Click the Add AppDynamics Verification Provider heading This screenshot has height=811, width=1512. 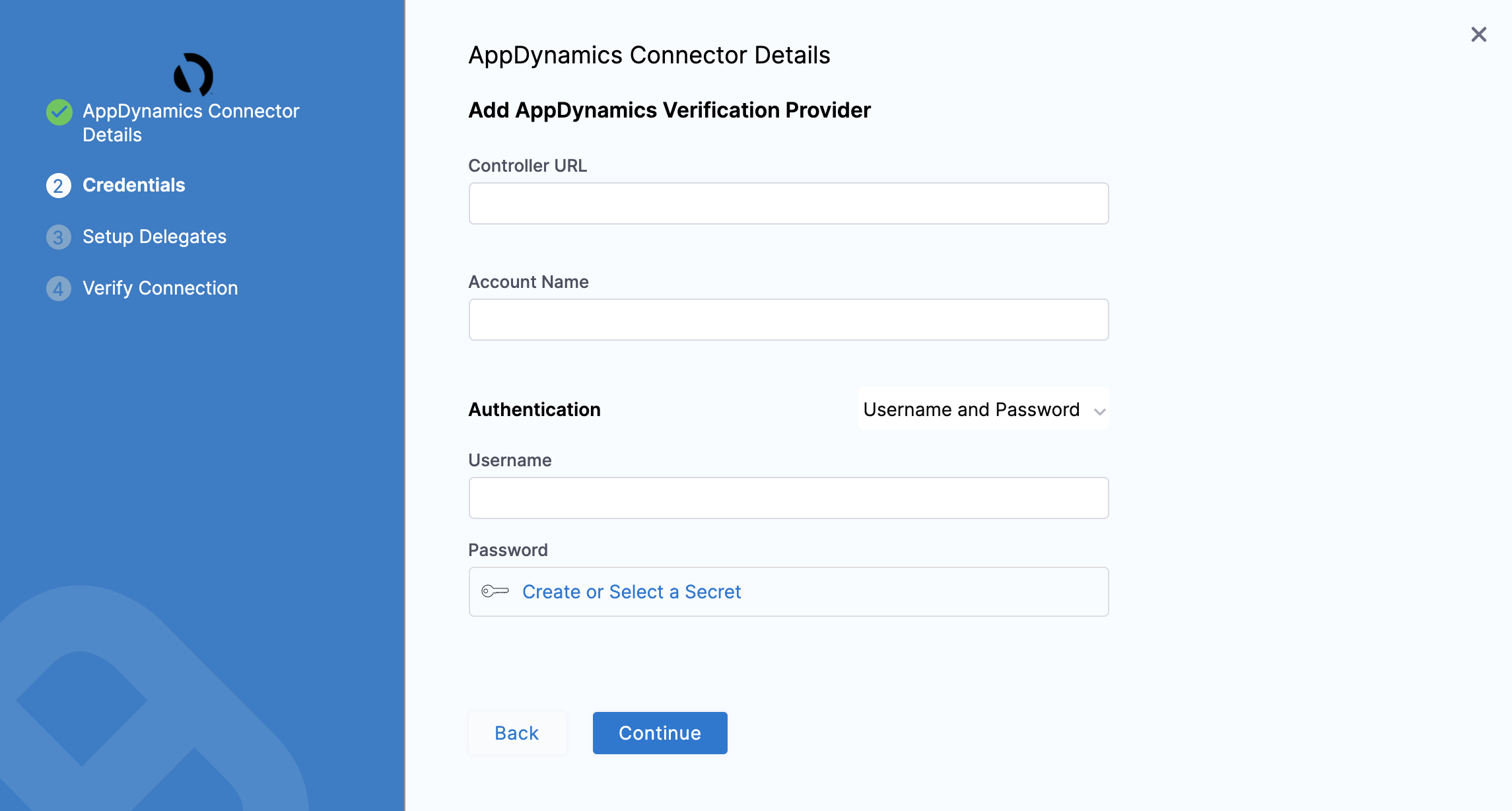[x=670, y=110]
